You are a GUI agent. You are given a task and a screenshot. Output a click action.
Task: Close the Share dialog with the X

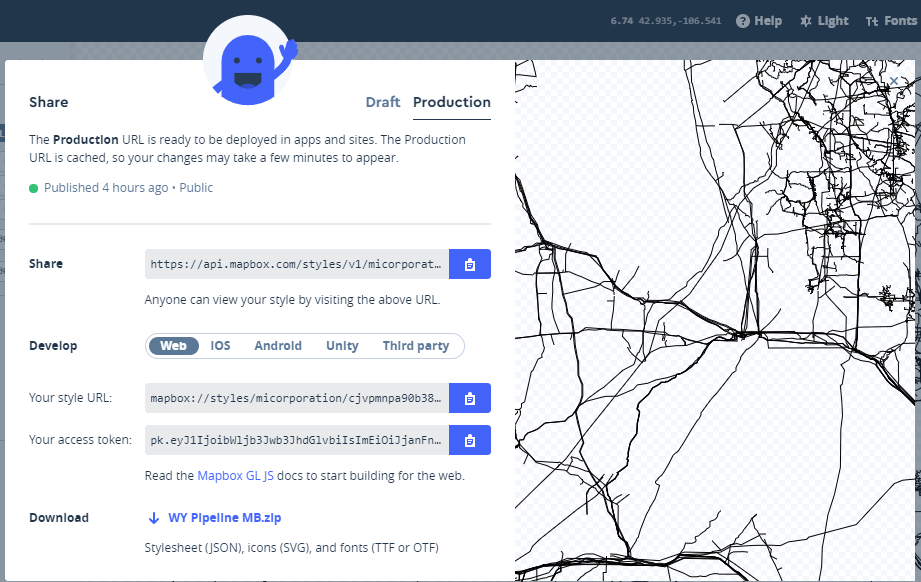click(x=894, y=80)
